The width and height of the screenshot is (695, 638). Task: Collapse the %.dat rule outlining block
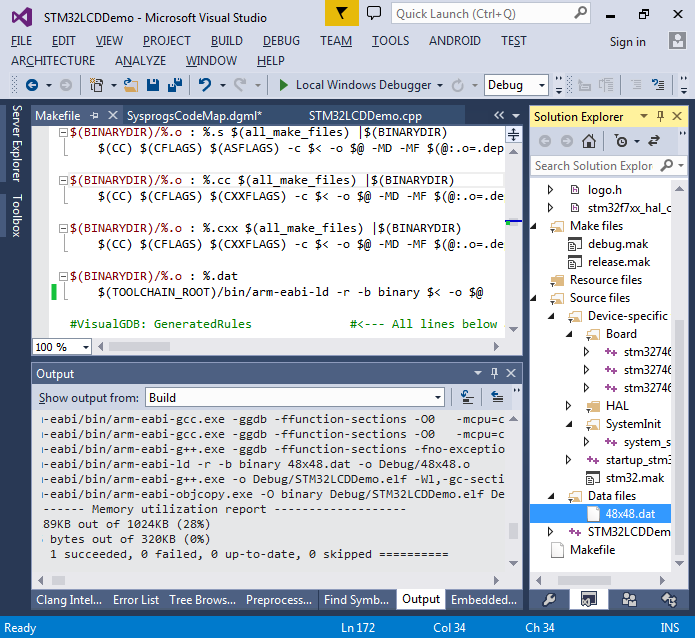point(63,276)
